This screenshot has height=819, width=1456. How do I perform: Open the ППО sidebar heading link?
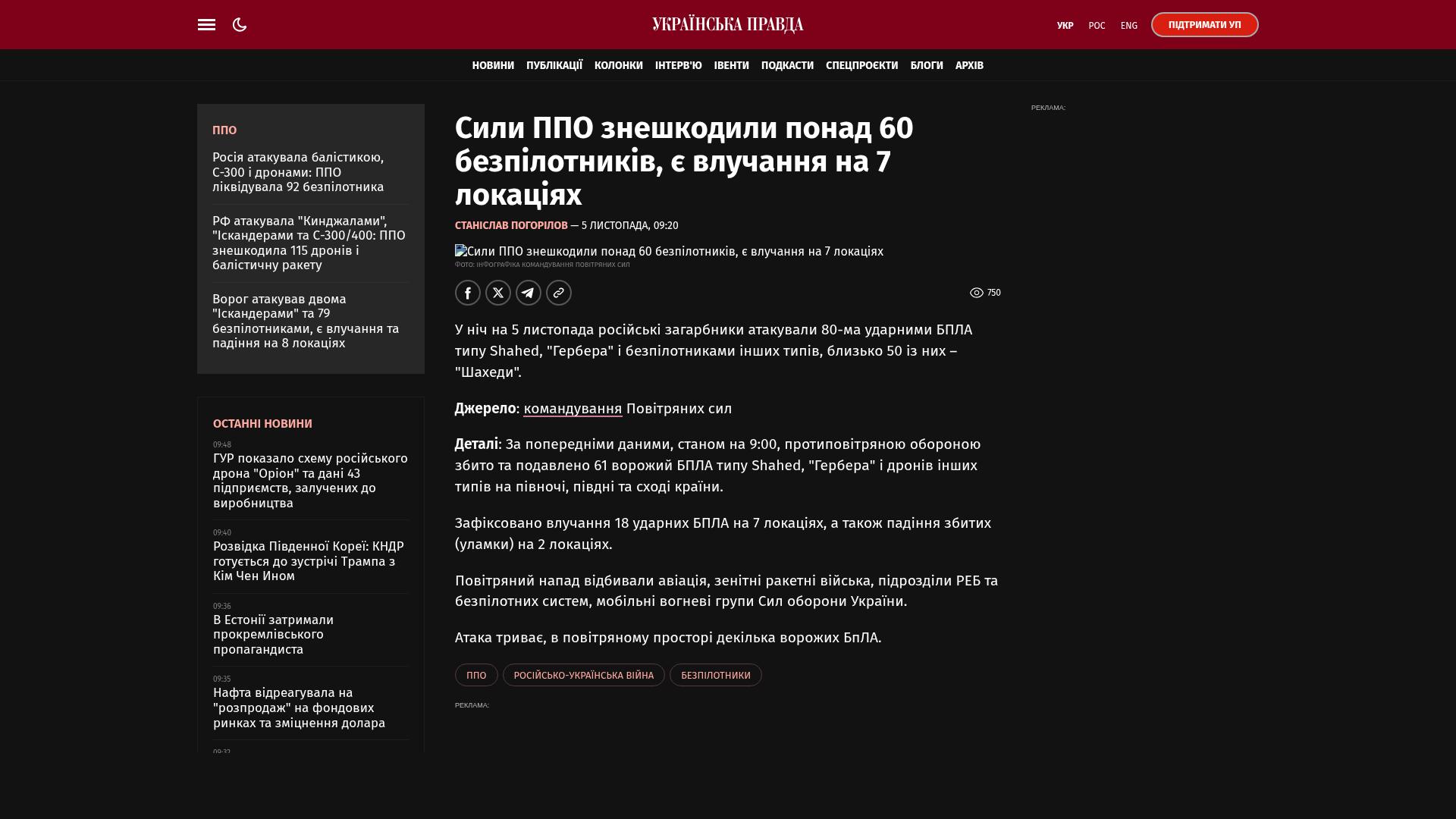pos(224,130)
